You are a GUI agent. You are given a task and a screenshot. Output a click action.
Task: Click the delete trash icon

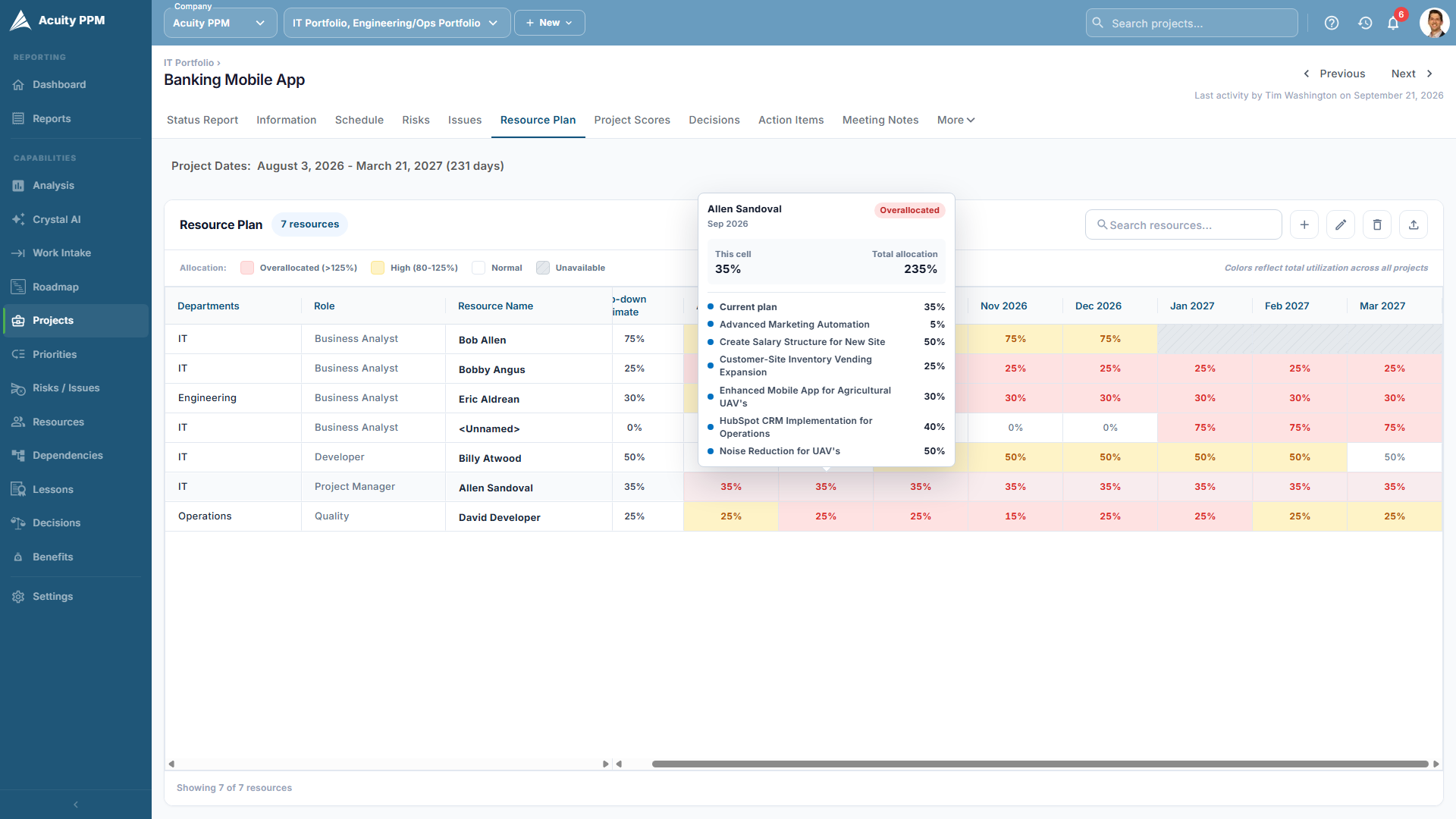pos(1377,224)
